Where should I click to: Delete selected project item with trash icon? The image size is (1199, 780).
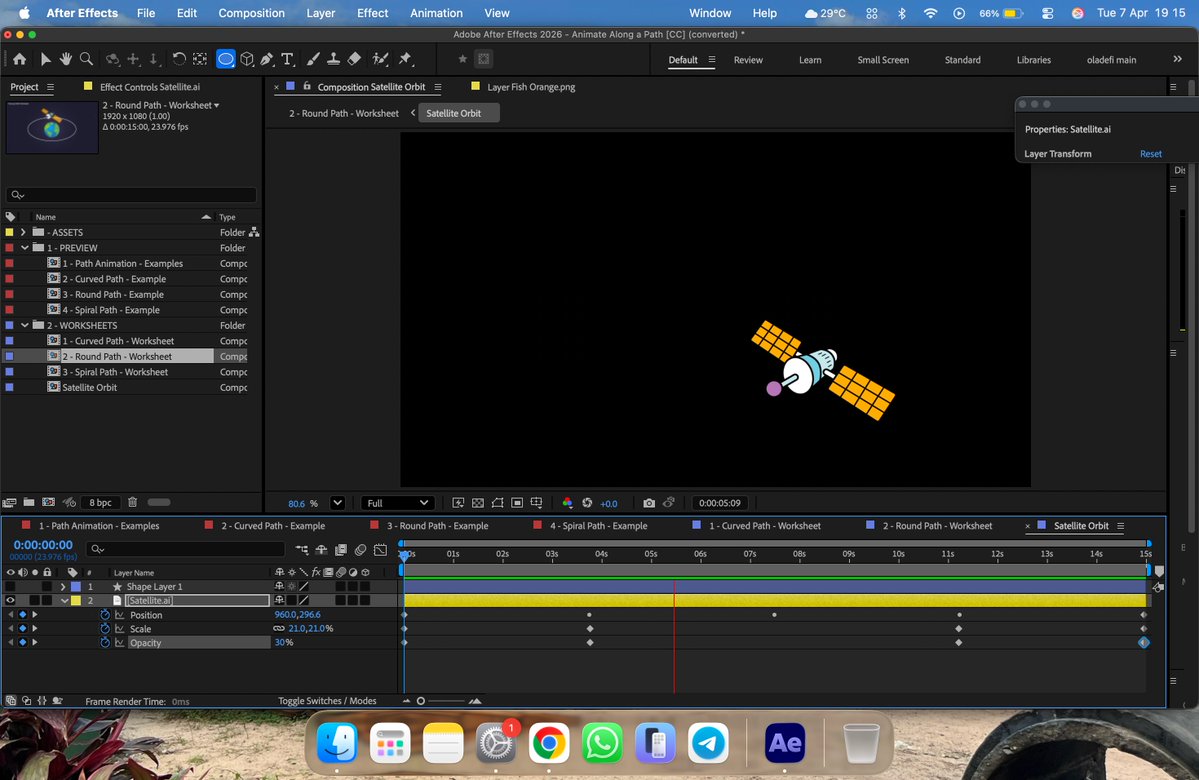point(132,502)
